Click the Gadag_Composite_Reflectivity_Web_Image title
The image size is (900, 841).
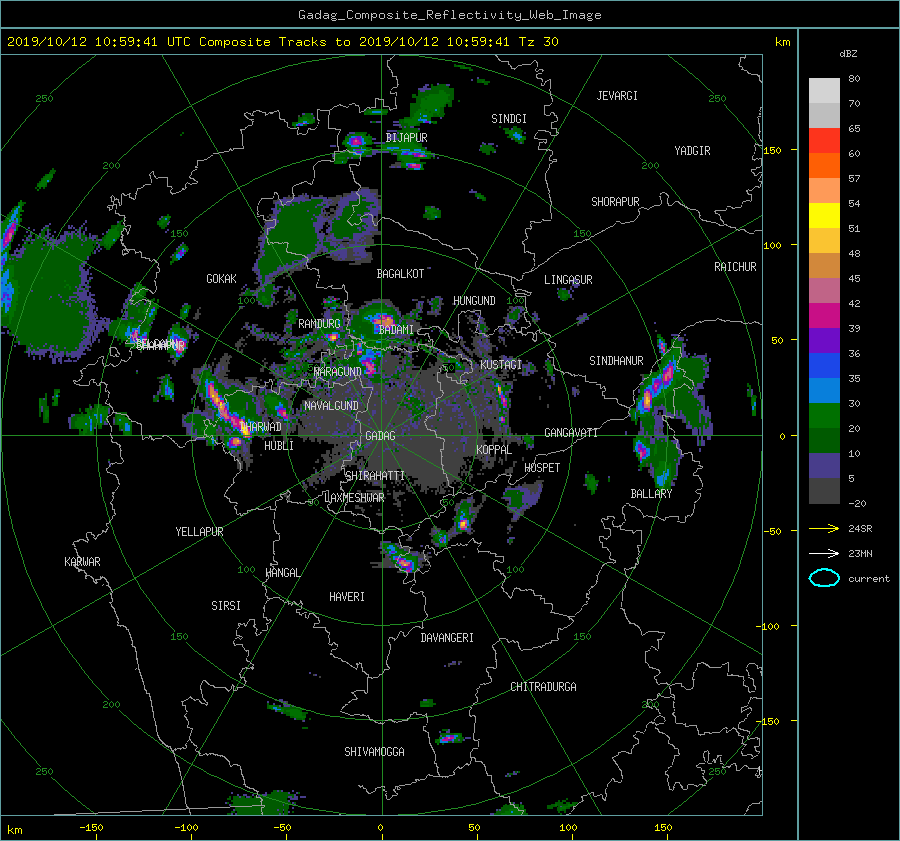449,15
